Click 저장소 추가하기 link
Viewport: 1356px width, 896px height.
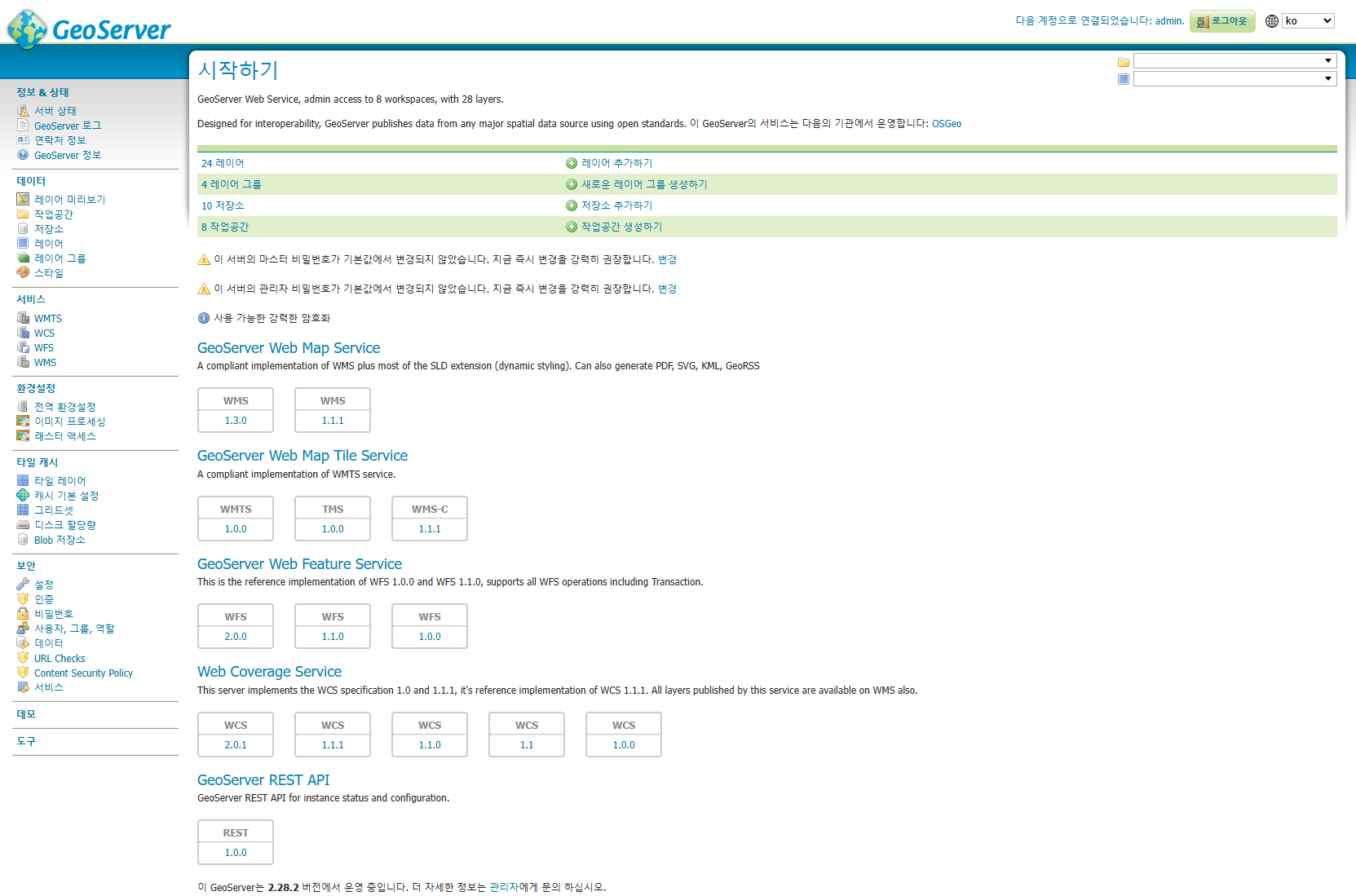pyautogui.click(x=616, y=205)
